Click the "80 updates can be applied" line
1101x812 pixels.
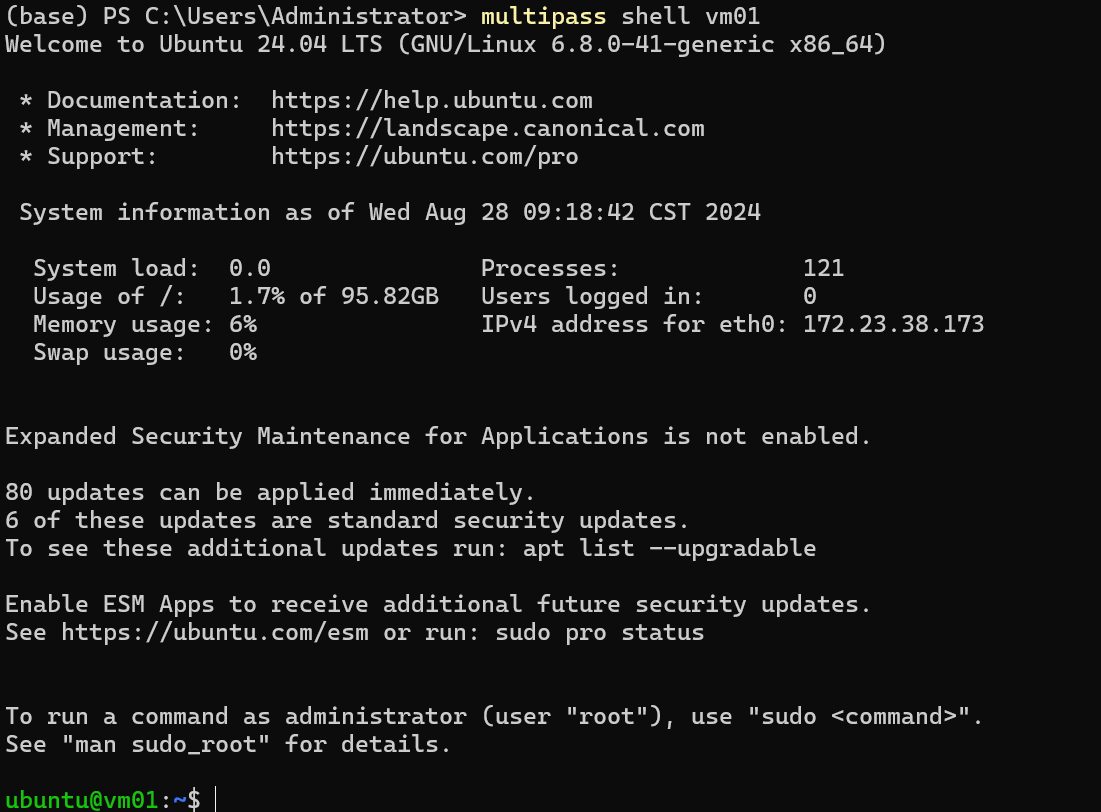point(270,493)
